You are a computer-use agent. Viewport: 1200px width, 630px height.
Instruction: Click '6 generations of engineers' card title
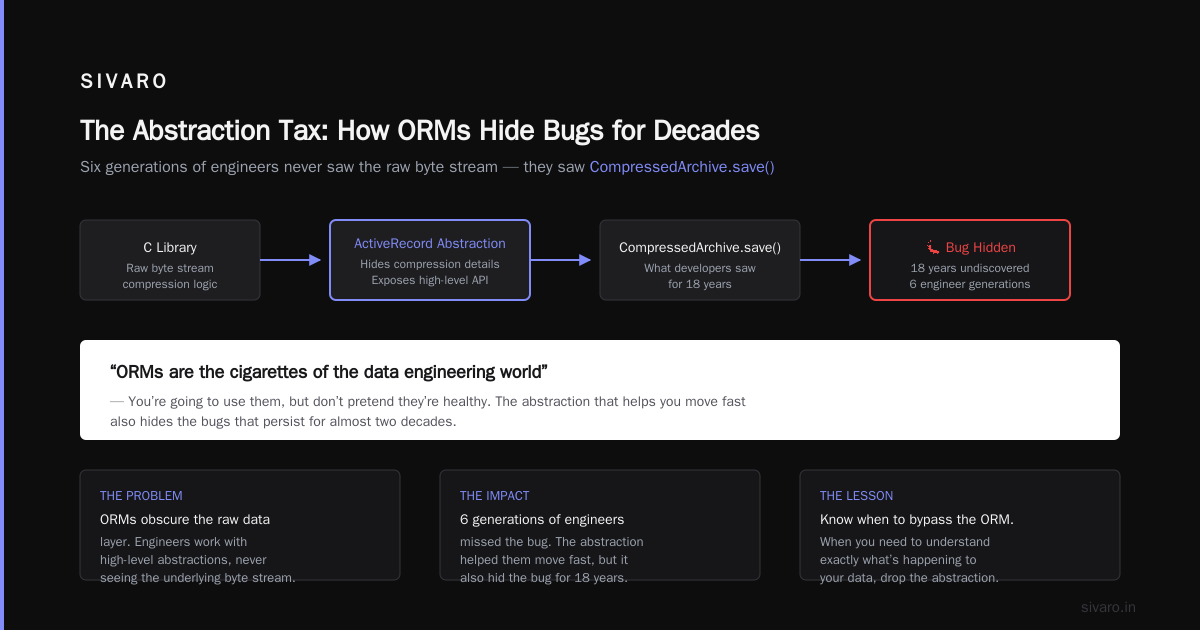[542, 519]
